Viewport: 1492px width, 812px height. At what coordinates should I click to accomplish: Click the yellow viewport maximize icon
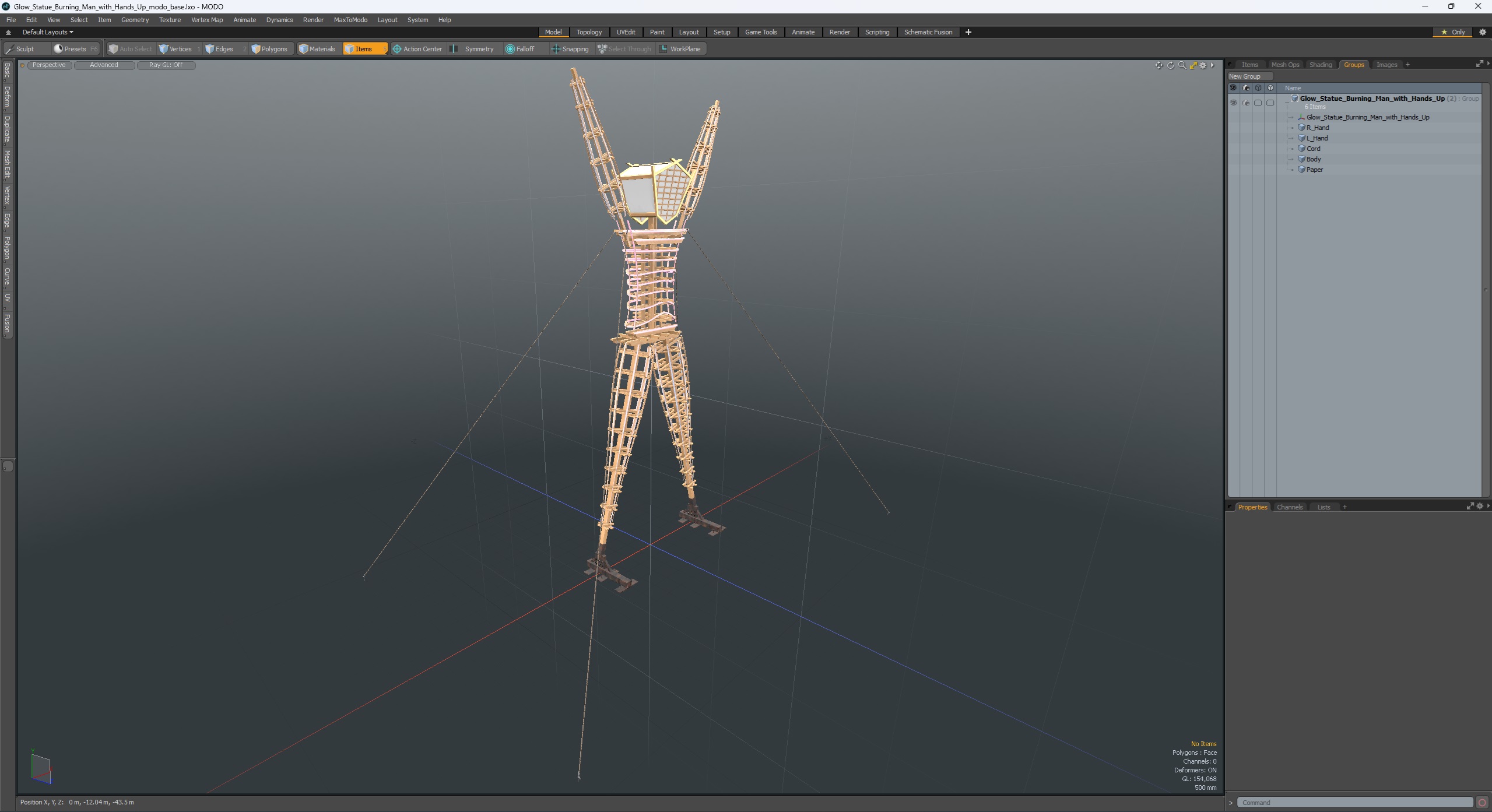tap(1193, 65)
